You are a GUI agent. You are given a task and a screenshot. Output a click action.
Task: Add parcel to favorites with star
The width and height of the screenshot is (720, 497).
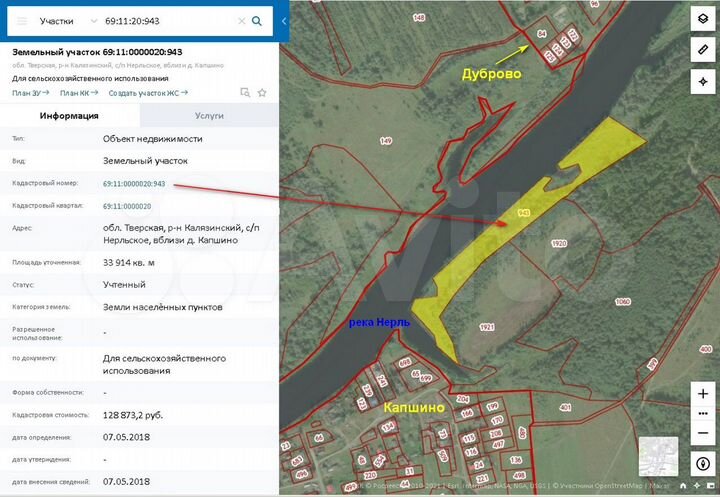(x=262, y=93)
